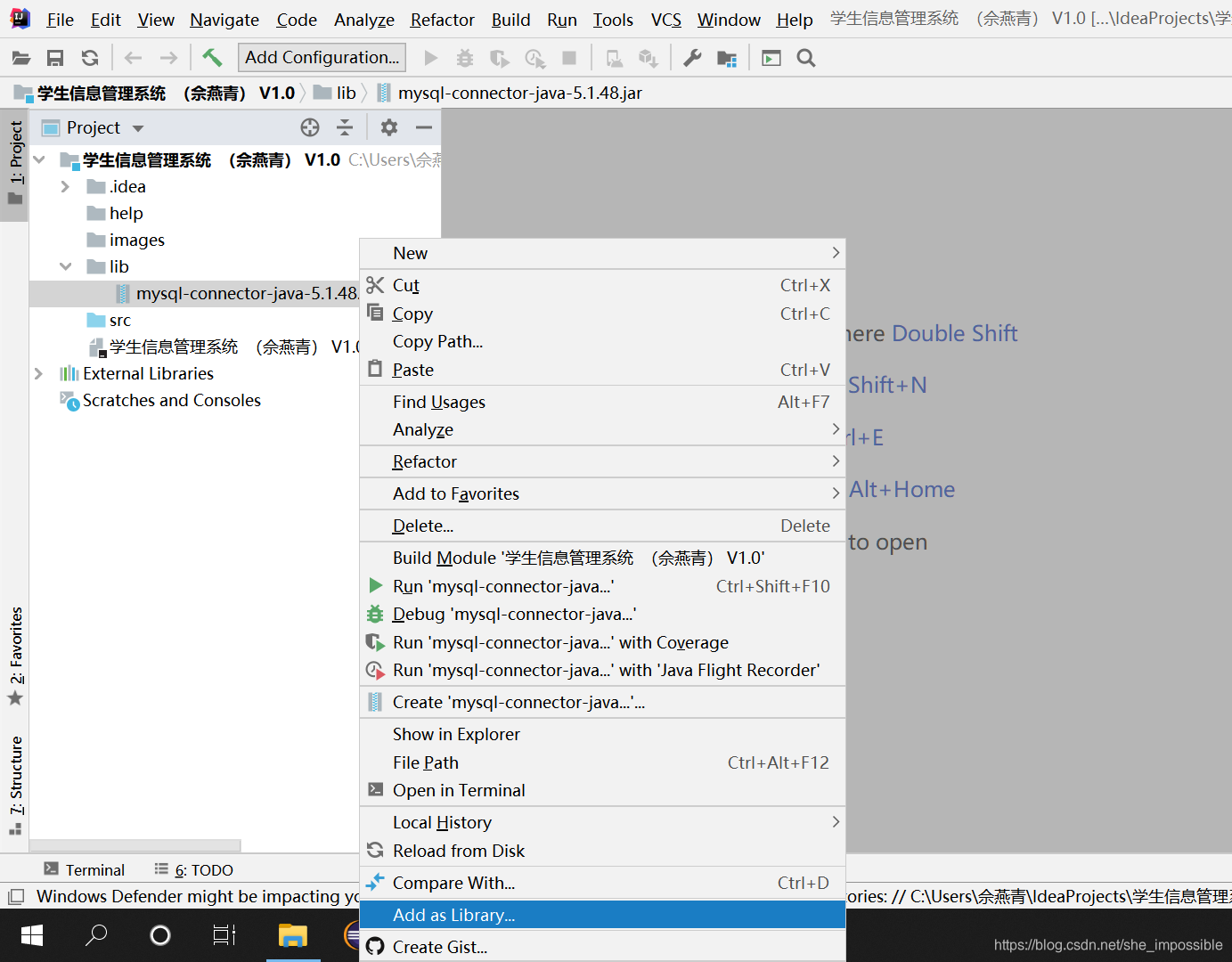Expand External Libraries node
The height and width of the screenshot is (962, 1232).
pyautogui.click(x=38, y=373)
